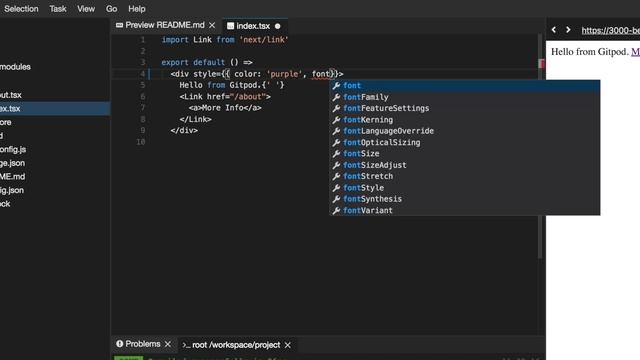Click wrench icon beside 'fontSizeAdjust'
This screenshot has width=640, height=360.
coord(336,165)
